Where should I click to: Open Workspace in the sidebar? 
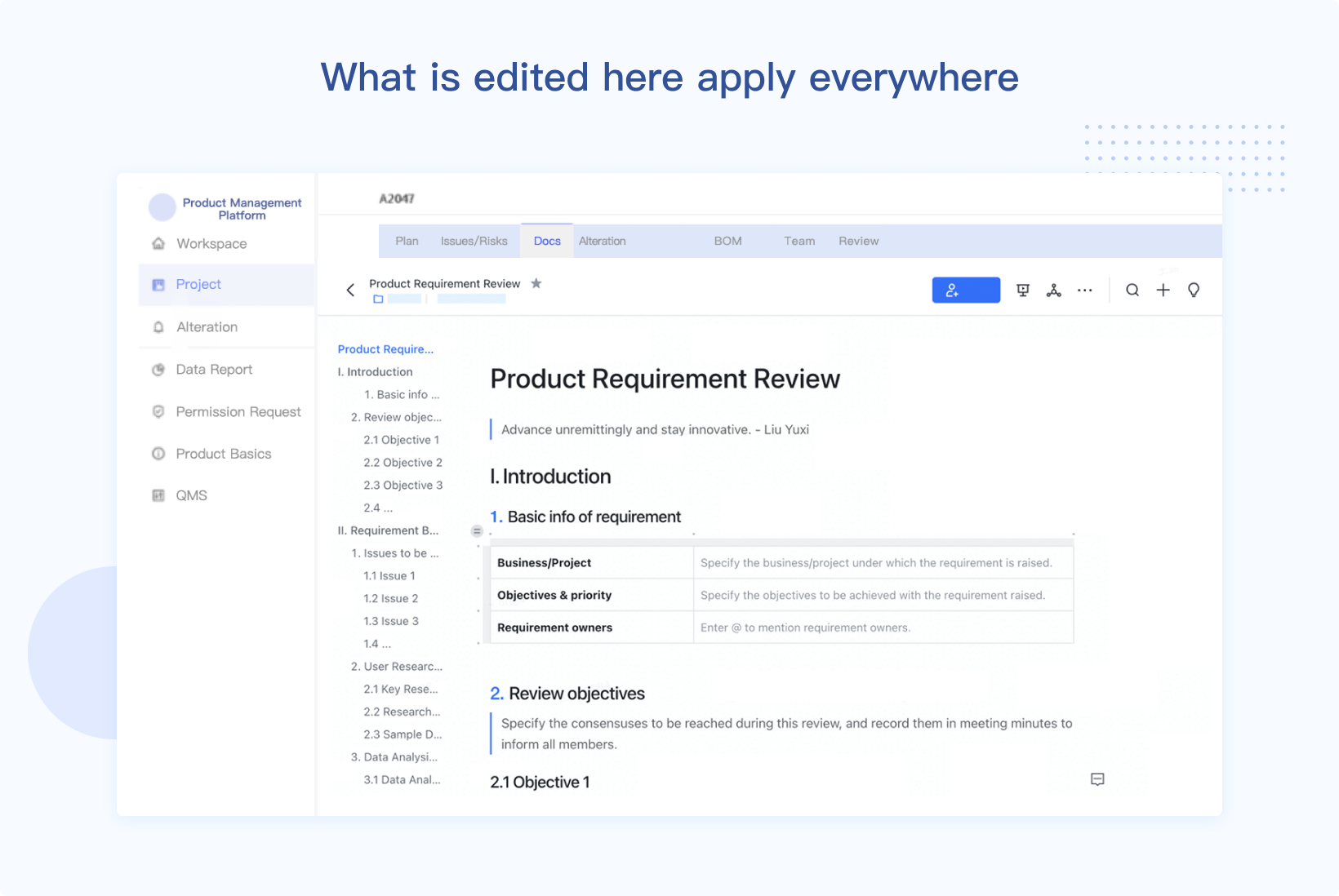[211, 243]
